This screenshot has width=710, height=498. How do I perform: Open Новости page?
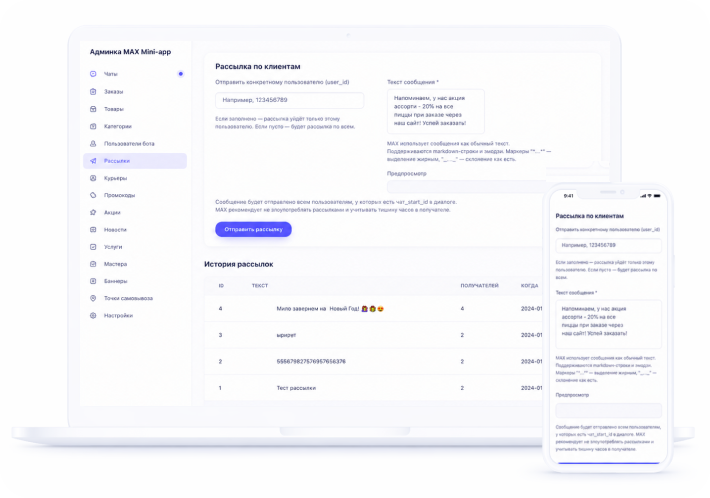click(x=135, y=230)
